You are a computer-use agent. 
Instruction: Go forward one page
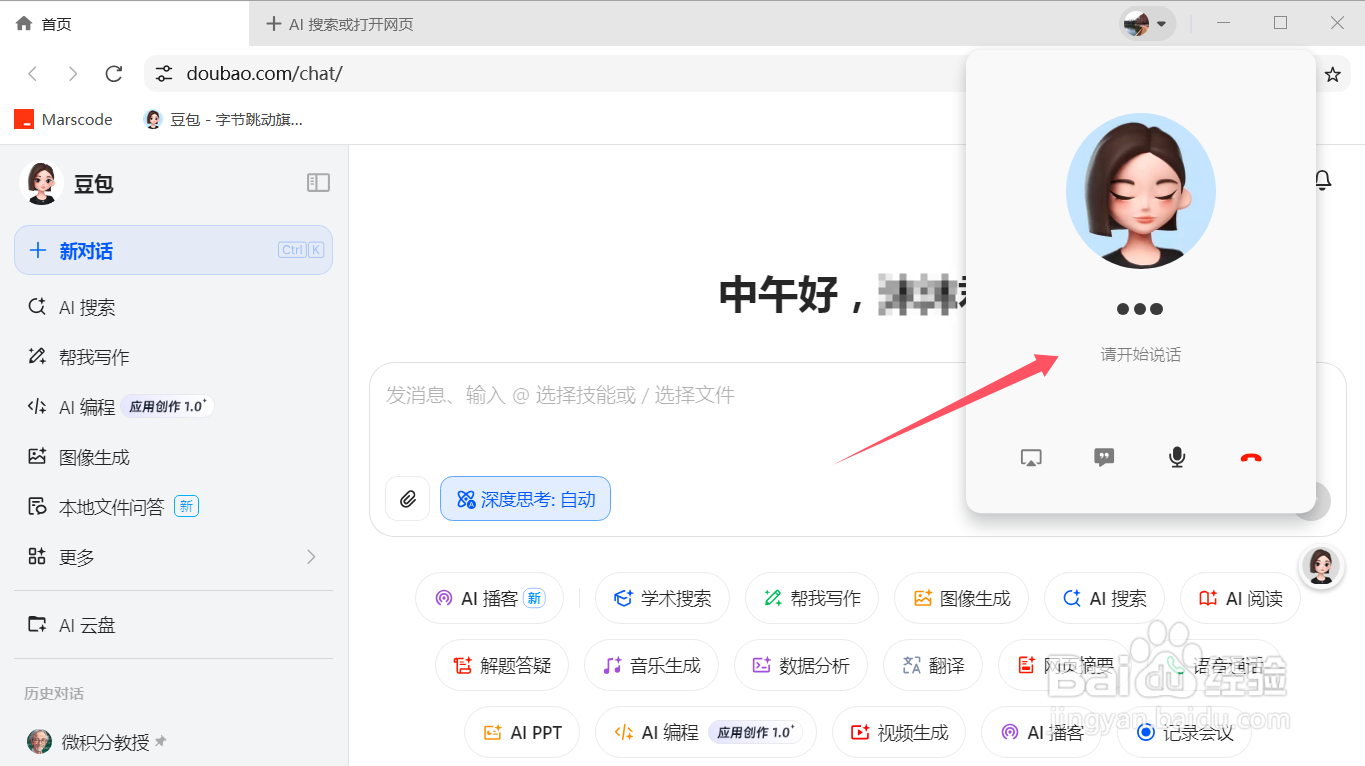coord(73,74)
